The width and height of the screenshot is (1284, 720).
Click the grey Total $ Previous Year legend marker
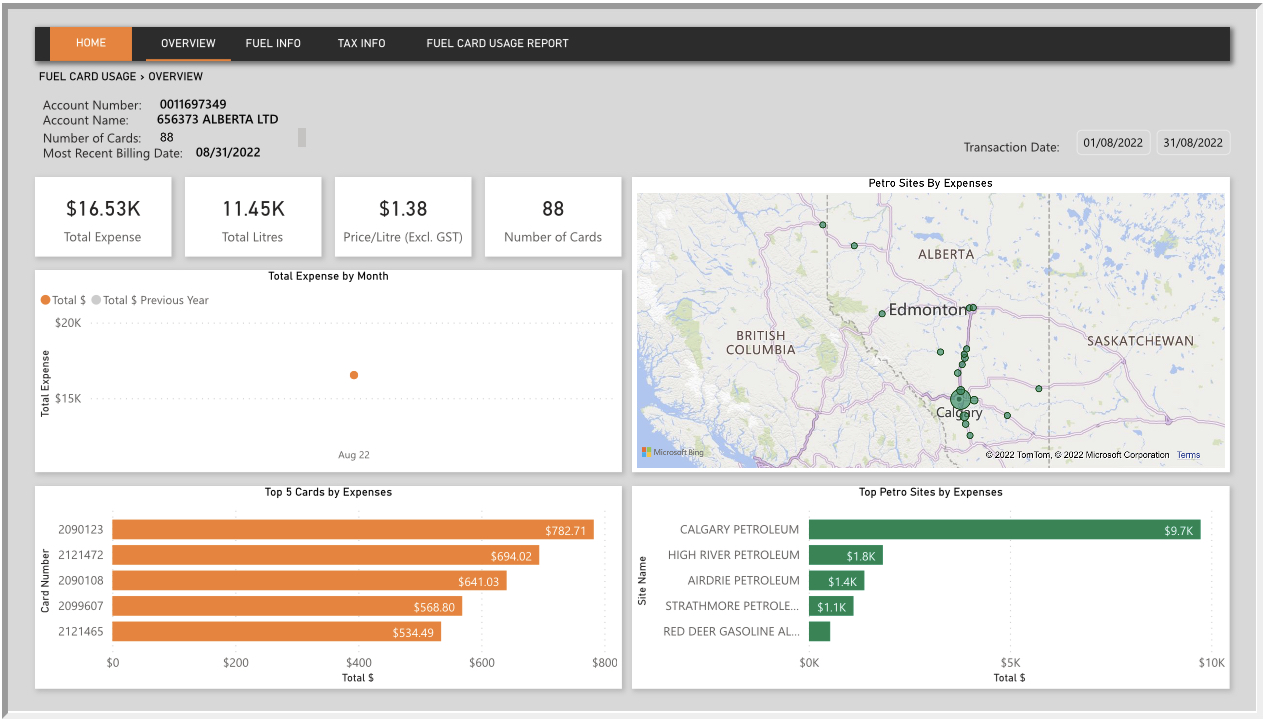[x=96, y=300]
